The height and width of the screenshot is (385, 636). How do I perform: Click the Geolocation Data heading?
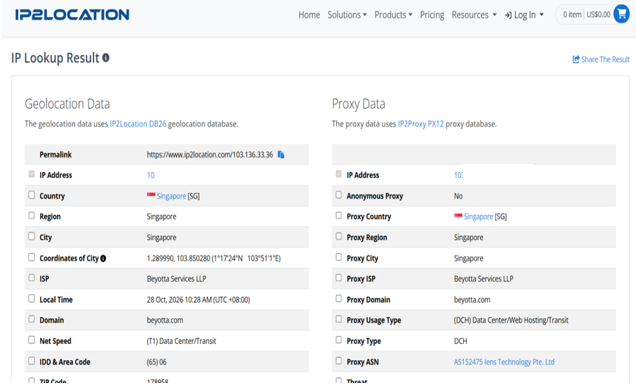click(x=67, y=104)
